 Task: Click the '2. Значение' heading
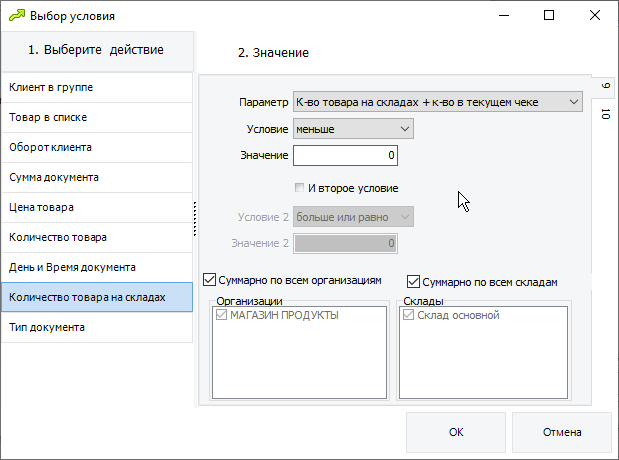(x=273, y=53)
